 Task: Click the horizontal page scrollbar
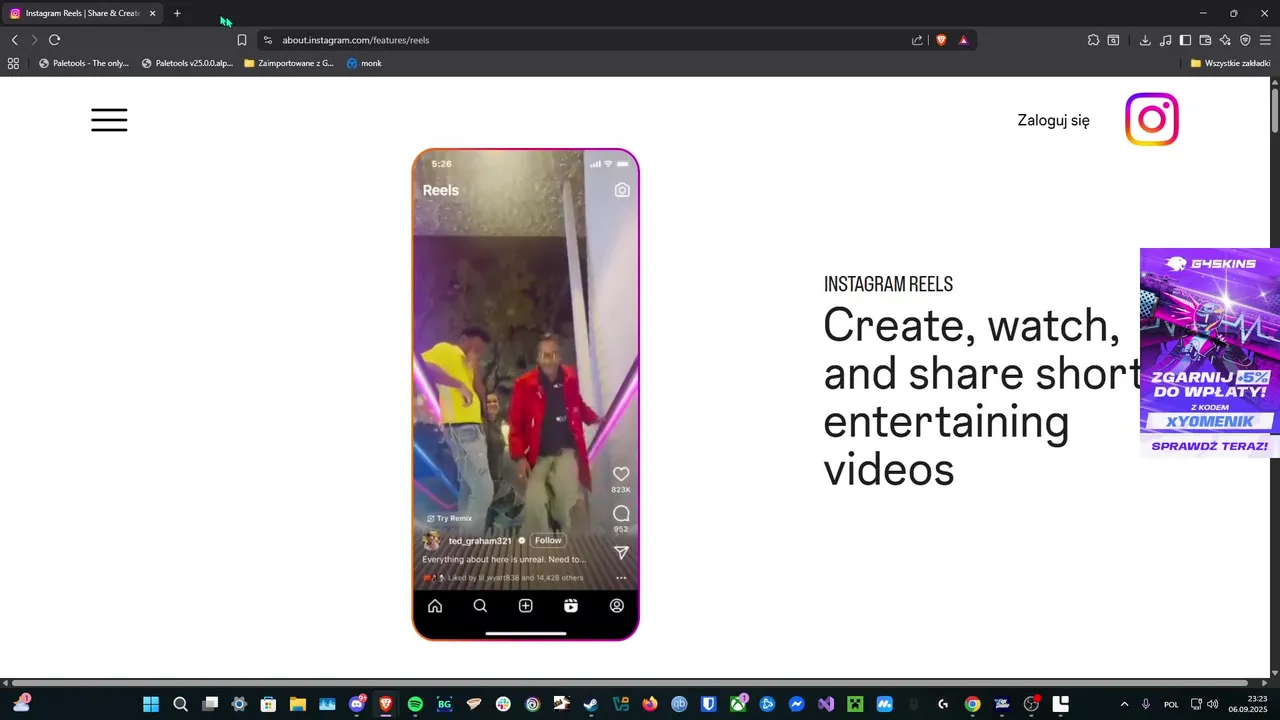click(630, 683)
